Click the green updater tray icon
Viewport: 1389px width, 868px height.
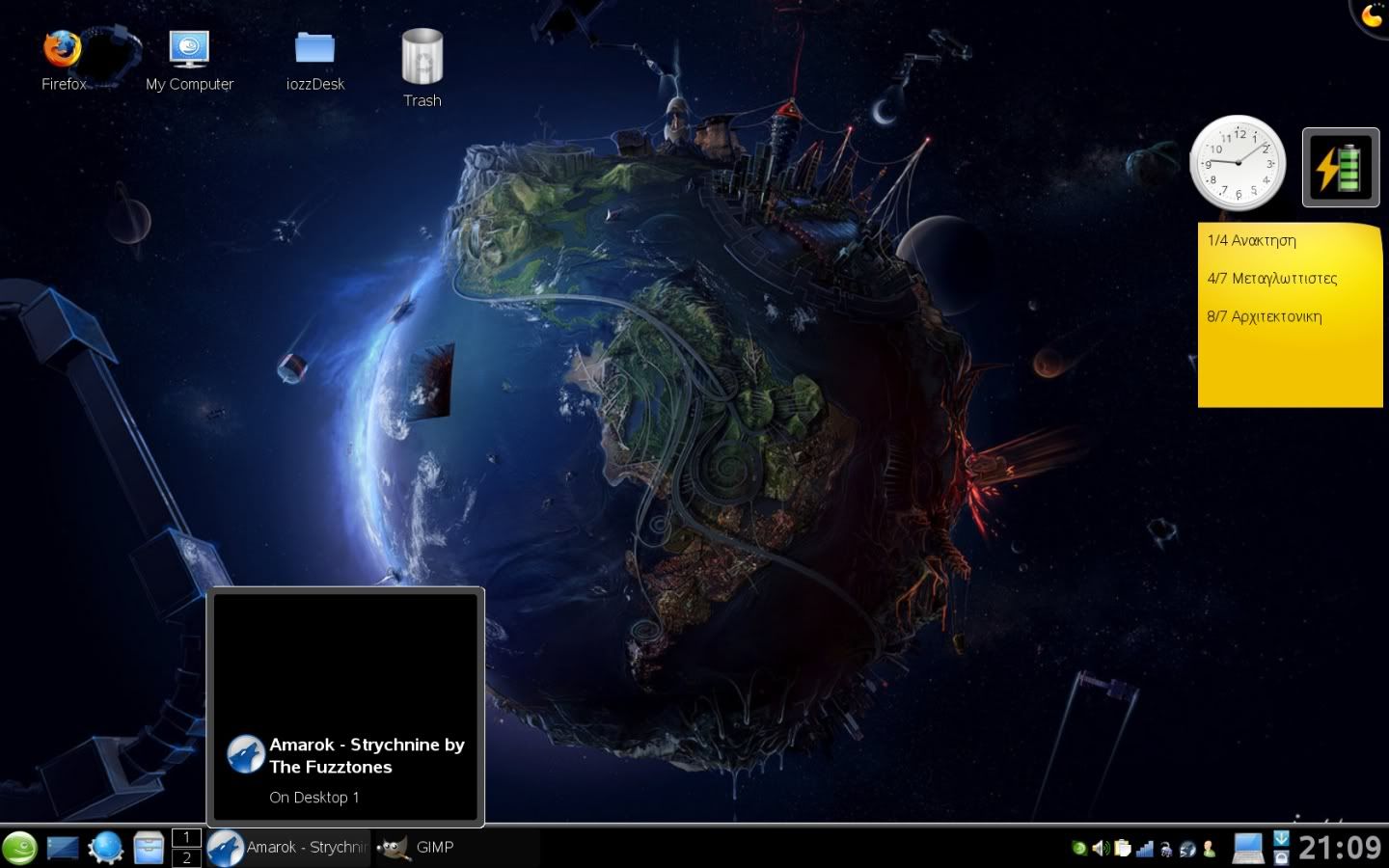pyautogui.click(x=1079, y=849)
